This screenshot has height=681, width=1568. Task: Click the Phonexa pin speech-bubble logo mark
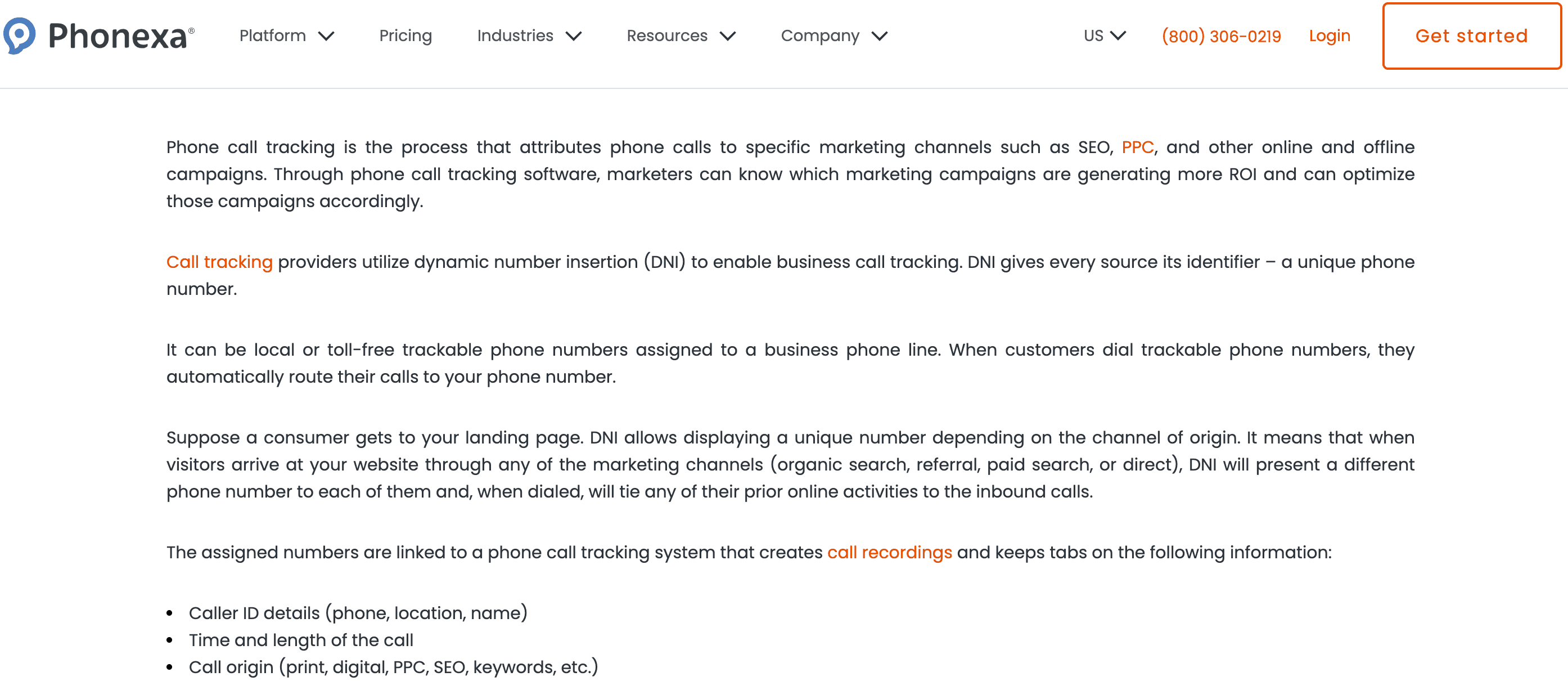[x=20, y=36]
